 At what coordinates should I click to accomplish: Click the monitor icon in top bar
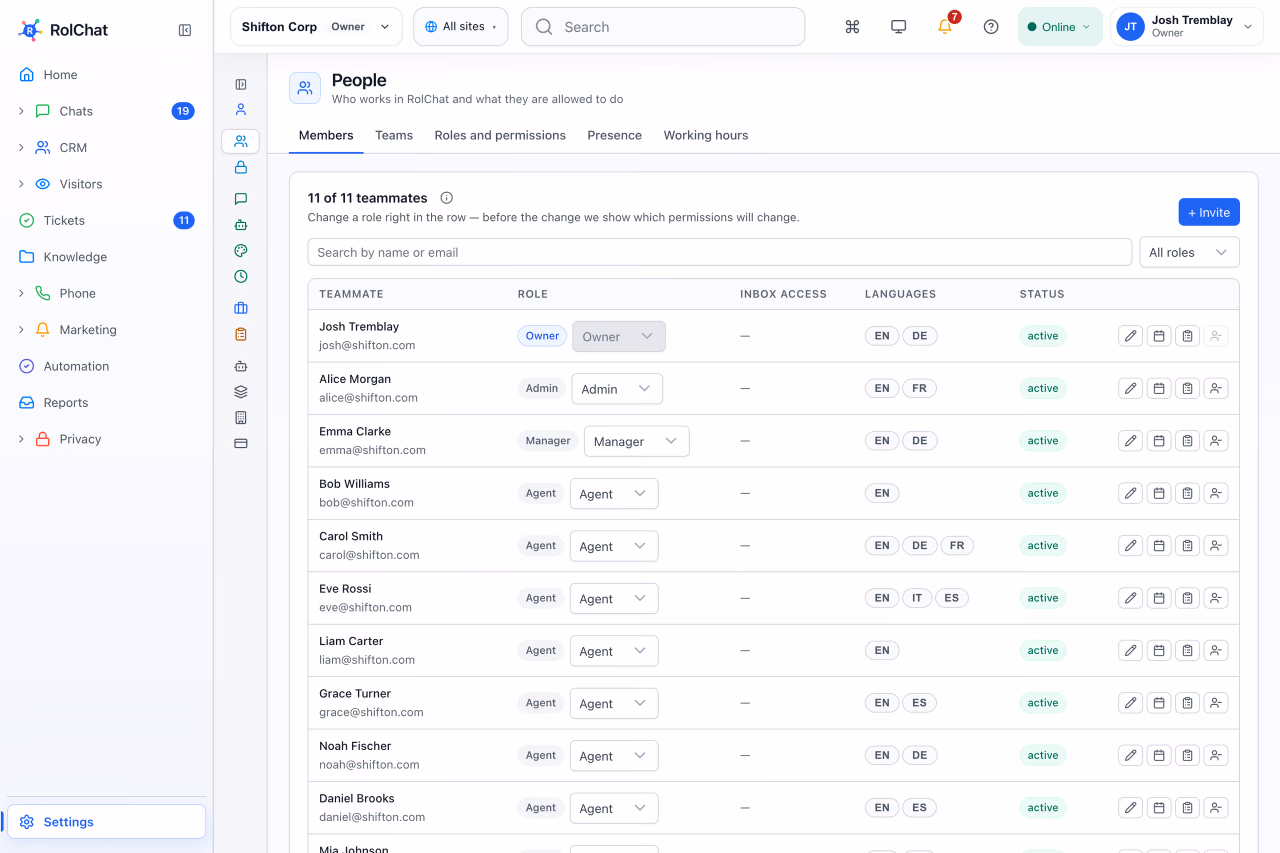(x=898, y=27)
